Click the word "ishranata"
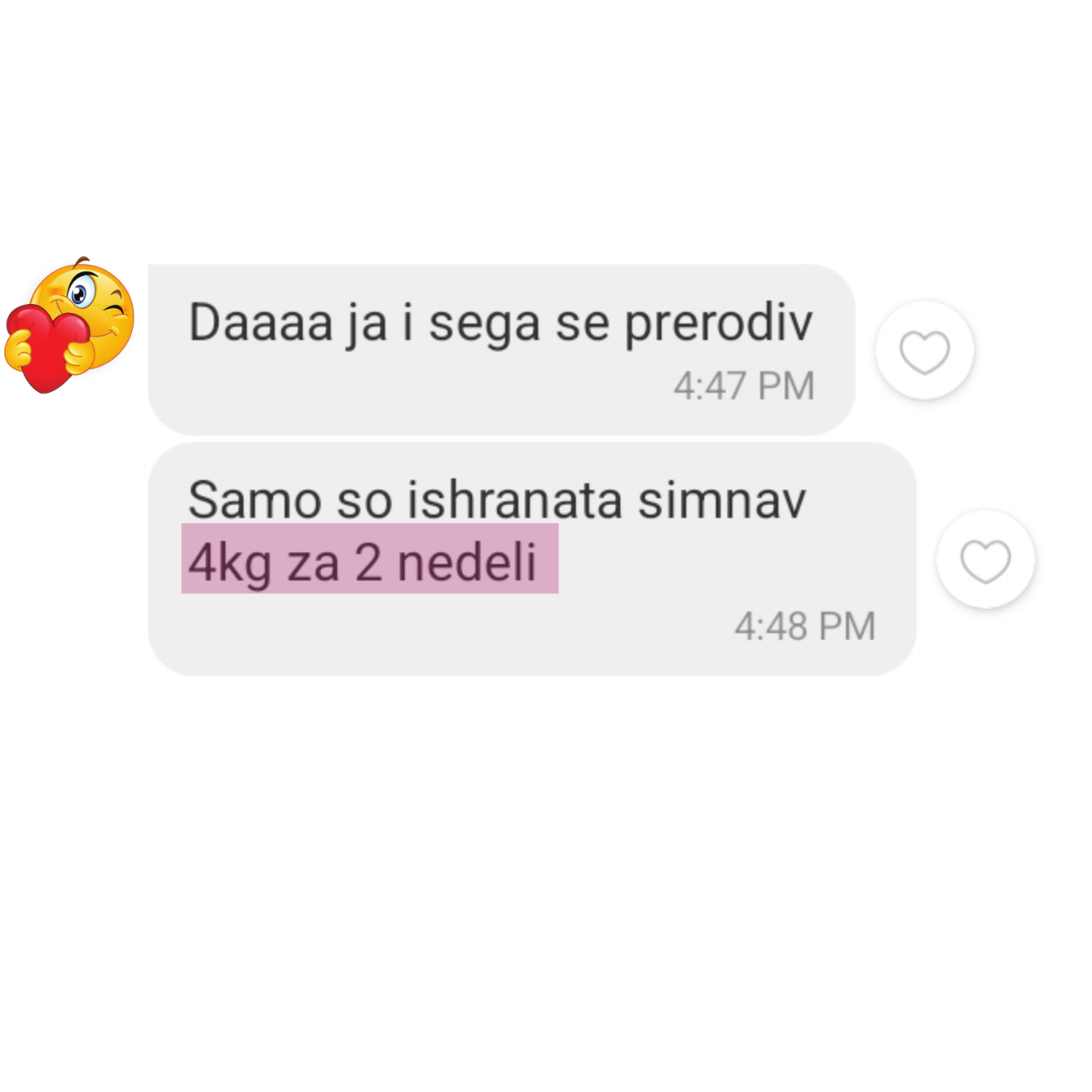This screenshot has height=1092, width=1092. [x=514, y=500]
